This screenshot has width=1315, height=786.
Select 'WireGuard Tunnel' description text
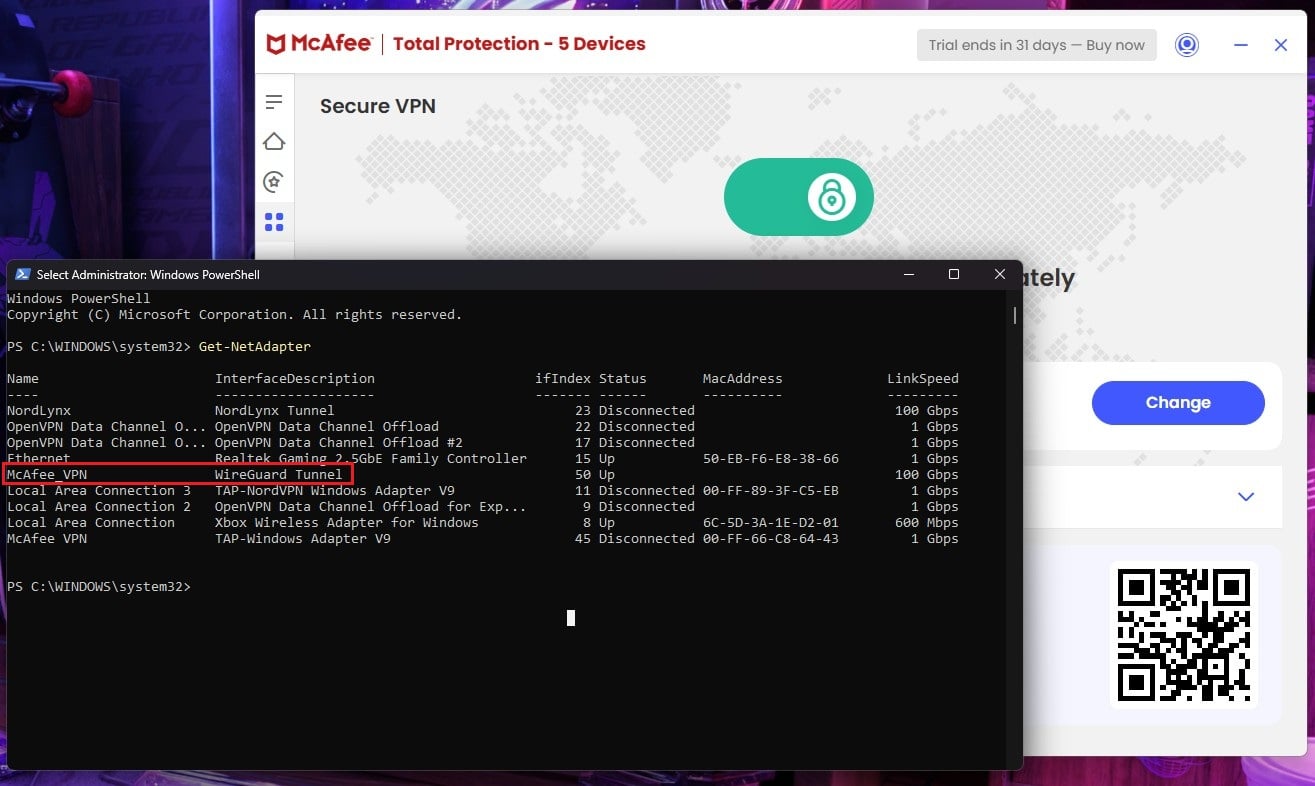tap(279, 475)
